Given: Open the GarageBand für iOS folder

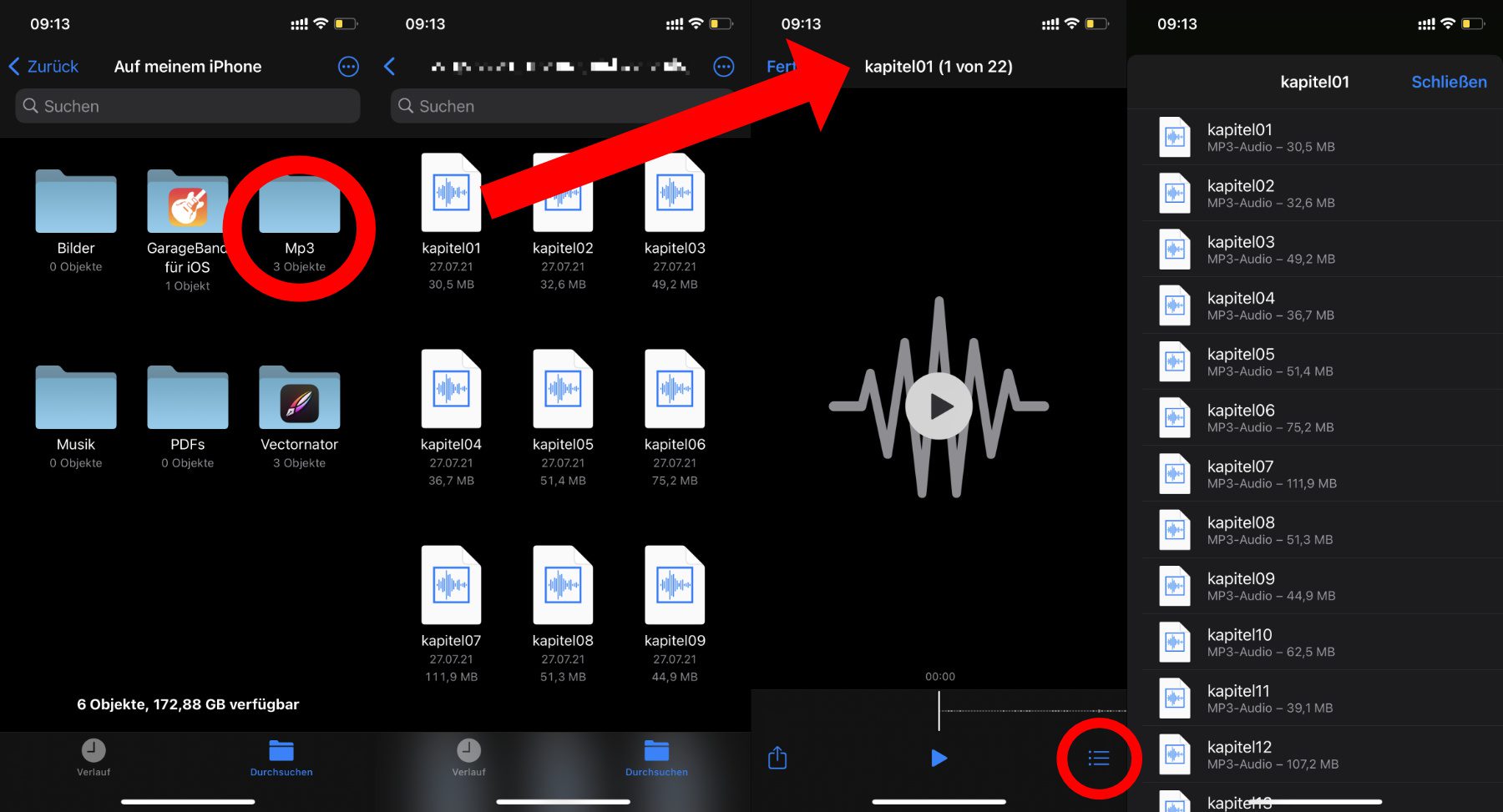Looking at the screenshot, I should [x=187, y=202].
